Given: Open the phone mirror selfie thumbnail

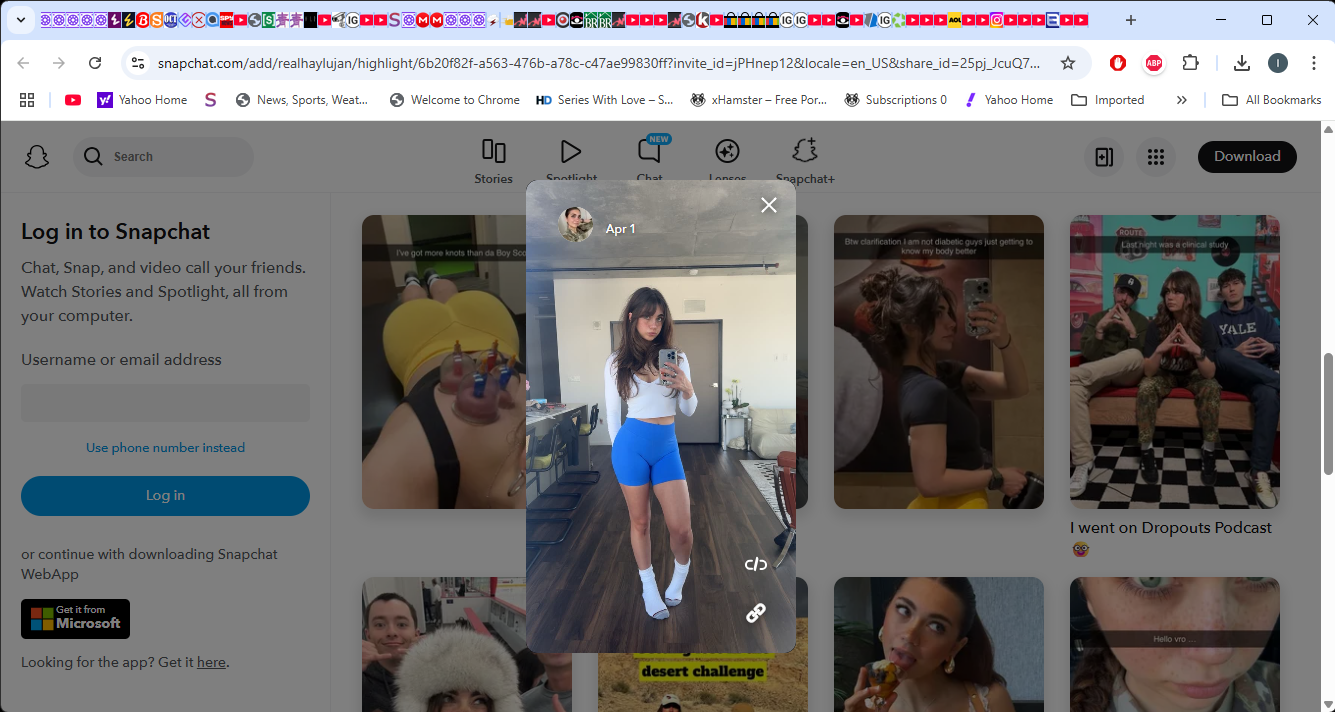Looking at the screenshot, I should (x=938, y=362).
